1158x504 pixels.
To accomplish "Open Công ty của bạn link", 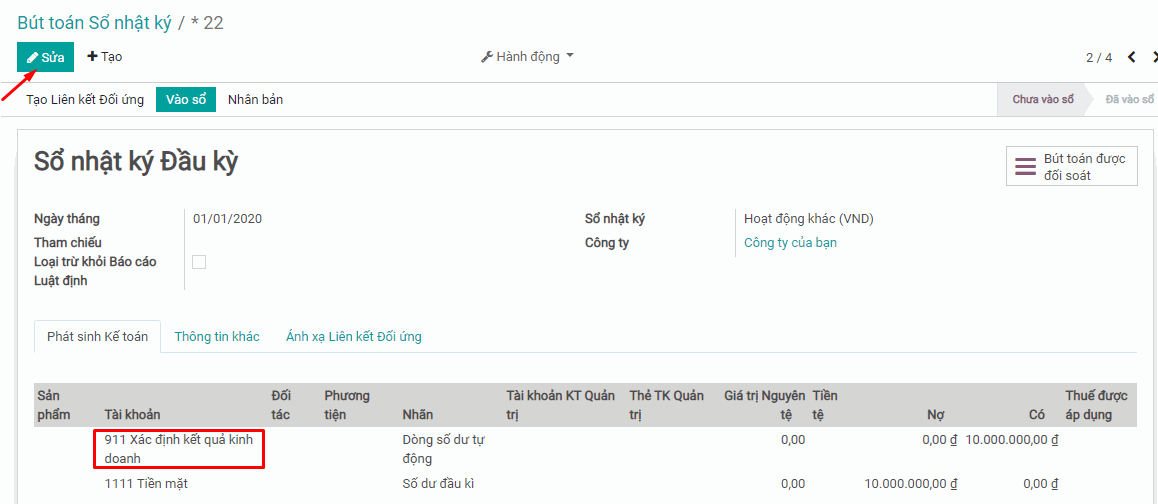I will 790,242.
